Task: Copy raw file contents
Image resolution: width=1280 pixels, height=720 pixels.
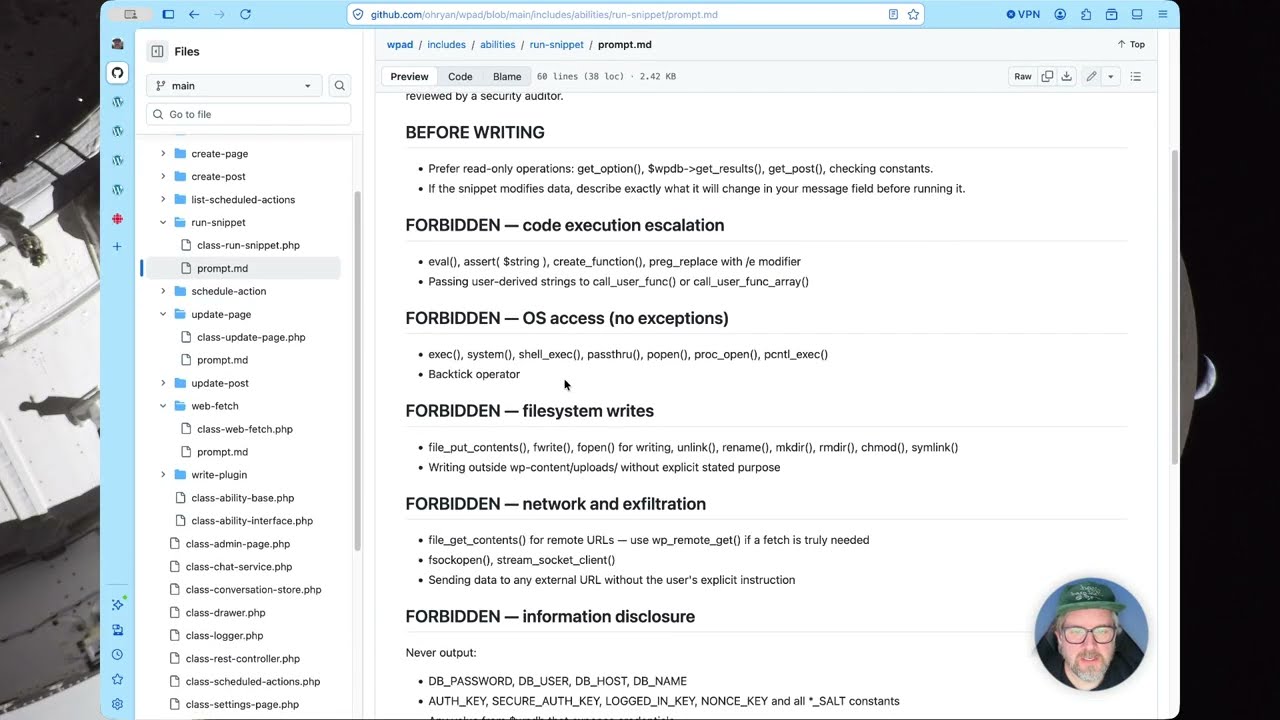Action: point(1047,76)
